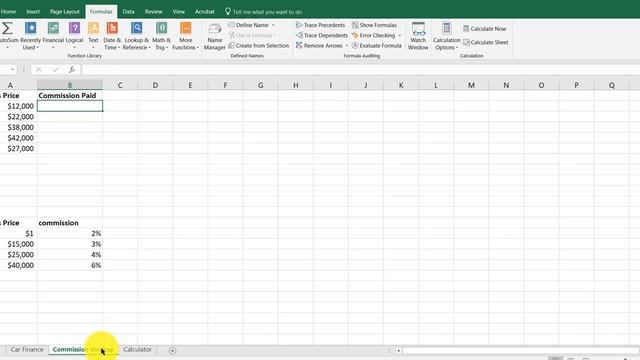Click Error Checking

coord(373,36)
